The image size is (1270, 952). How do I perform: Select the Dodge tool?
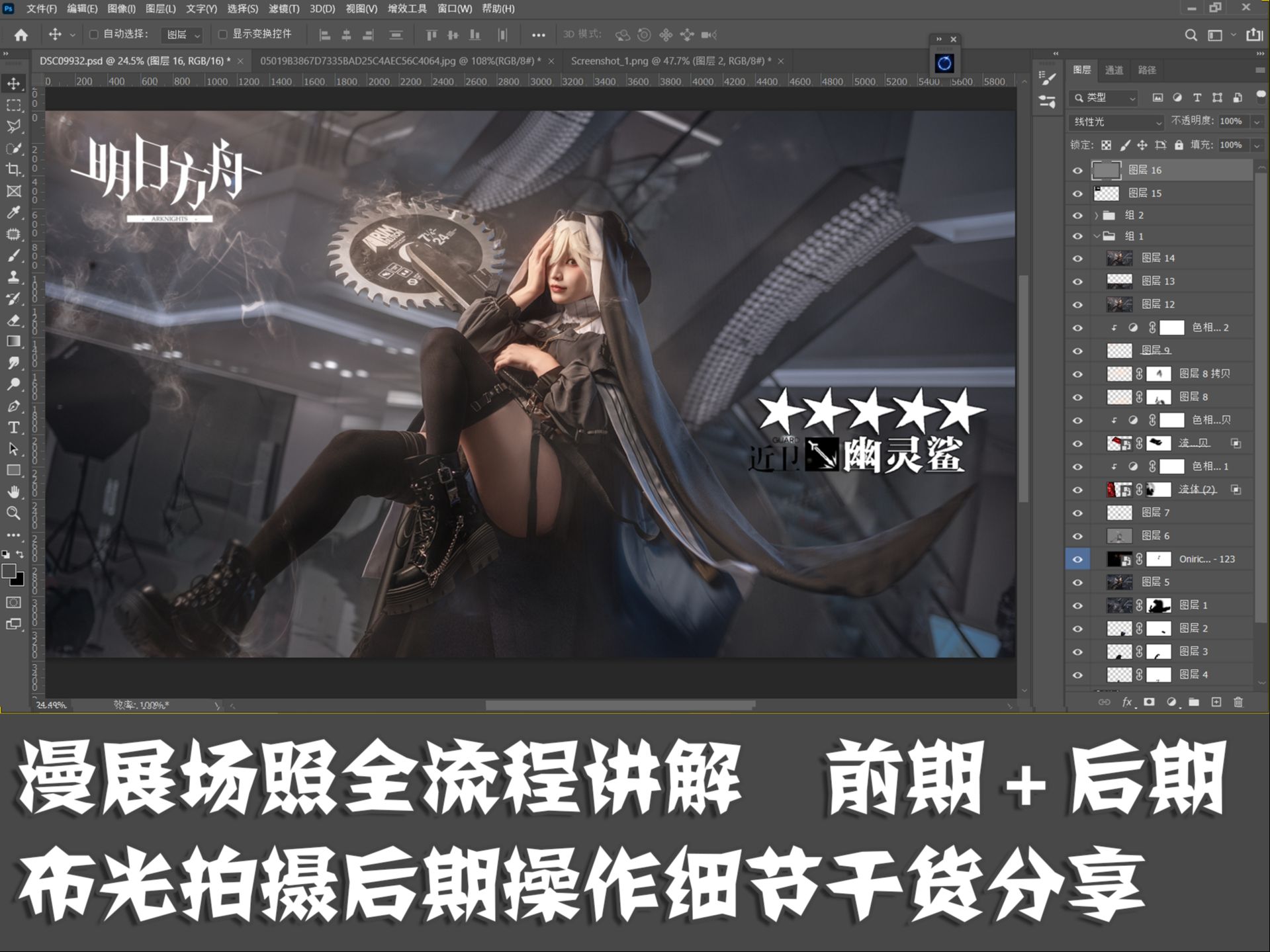13,384
